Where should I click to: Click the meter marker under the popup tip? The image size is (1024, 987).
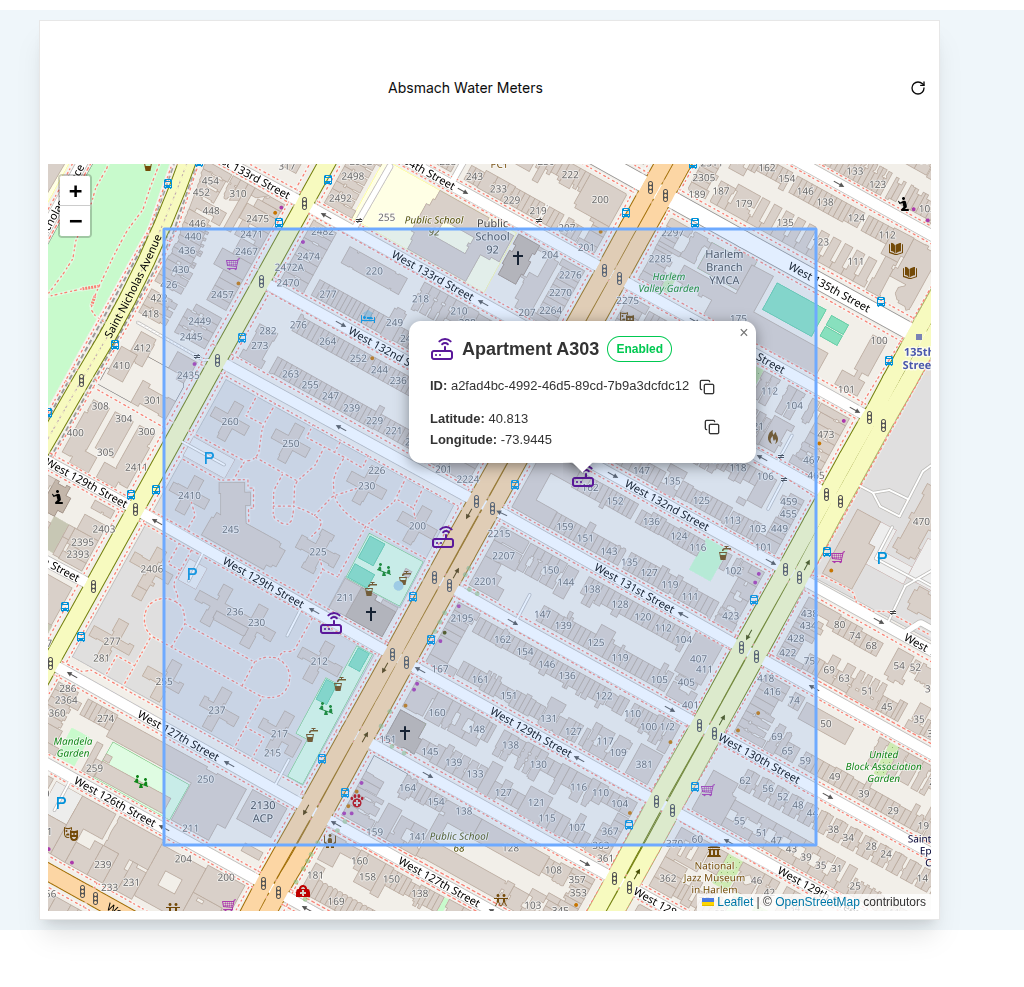(583, 480)
